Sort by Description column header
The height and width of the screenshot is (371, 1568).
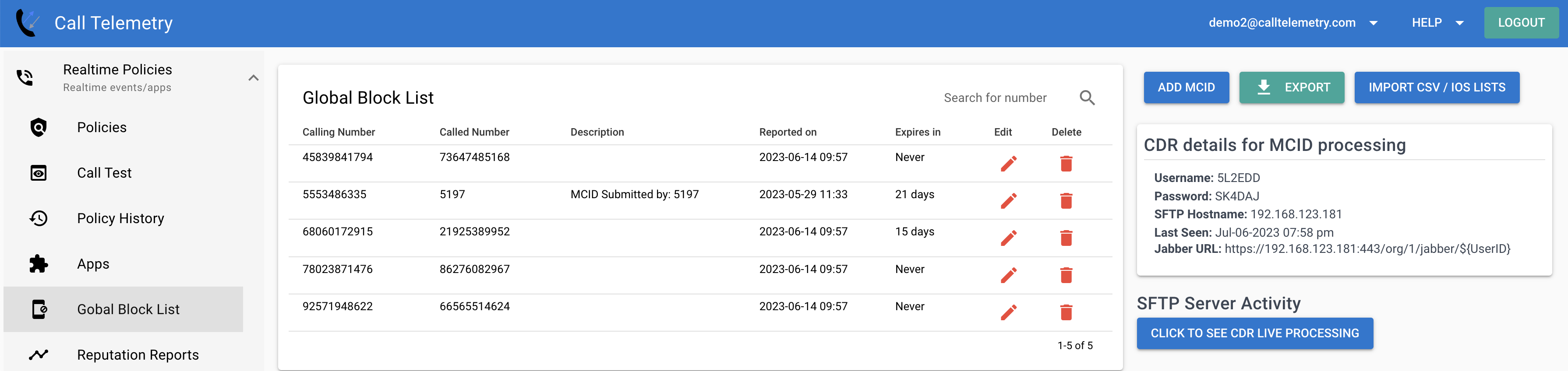597,132
